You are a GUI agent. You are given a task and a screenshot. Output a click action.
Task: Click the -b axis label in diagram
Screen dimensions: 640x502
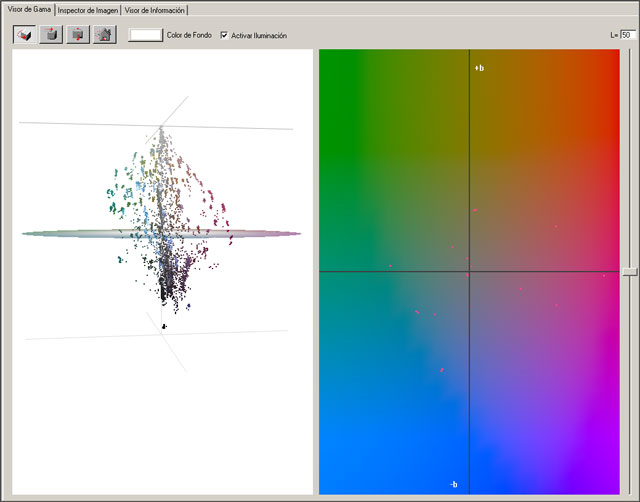point(453,484)
